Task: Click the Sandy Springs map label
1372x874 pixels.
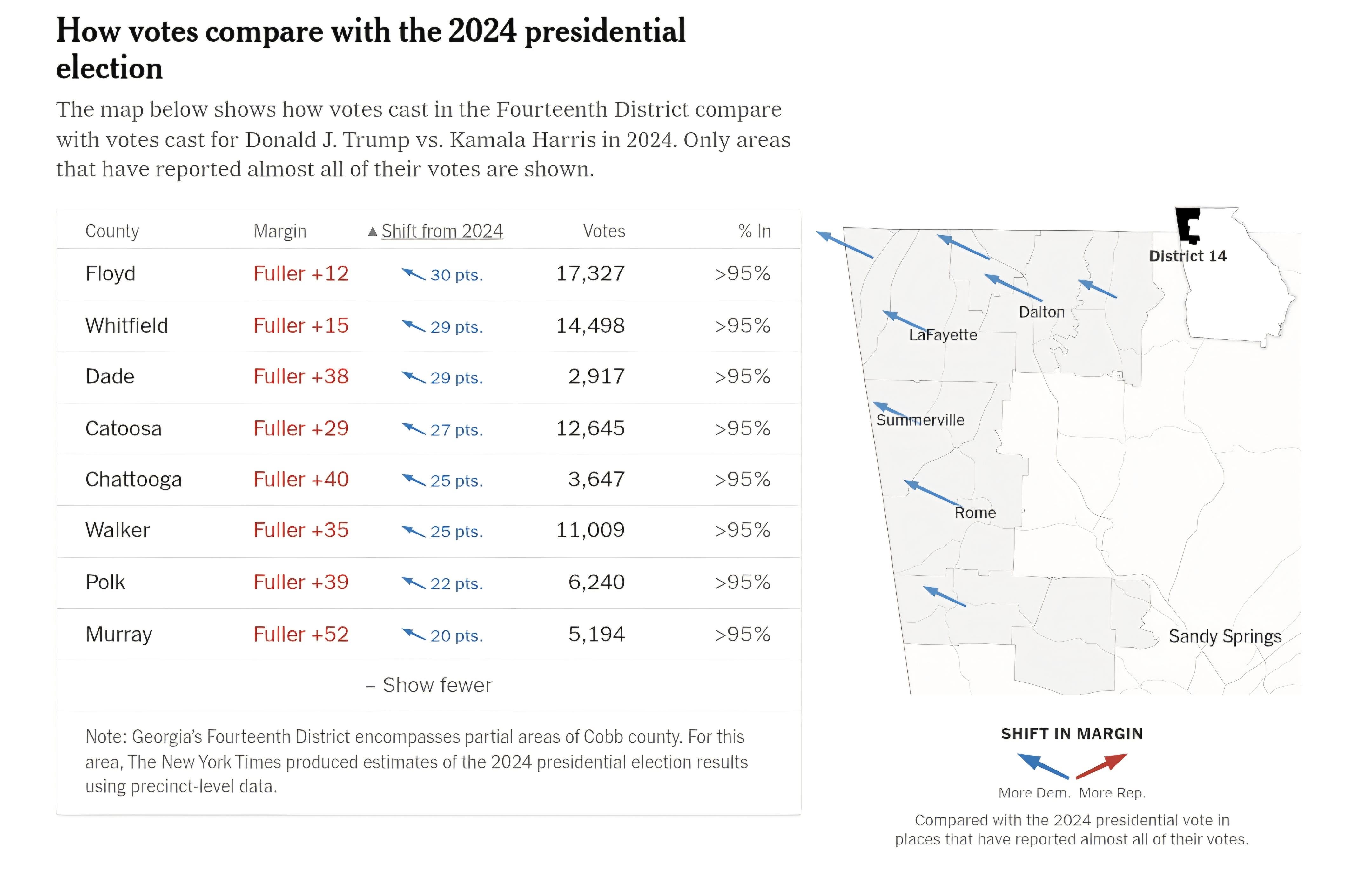Action: (x=1224, y=636)
